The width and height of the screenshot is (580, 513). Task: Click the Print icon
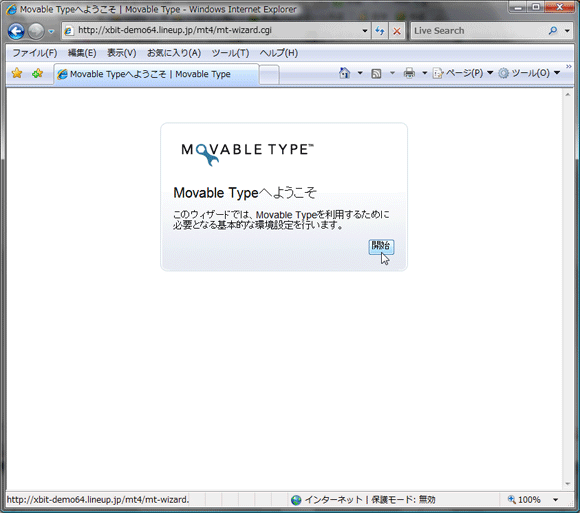pos(409,73)
